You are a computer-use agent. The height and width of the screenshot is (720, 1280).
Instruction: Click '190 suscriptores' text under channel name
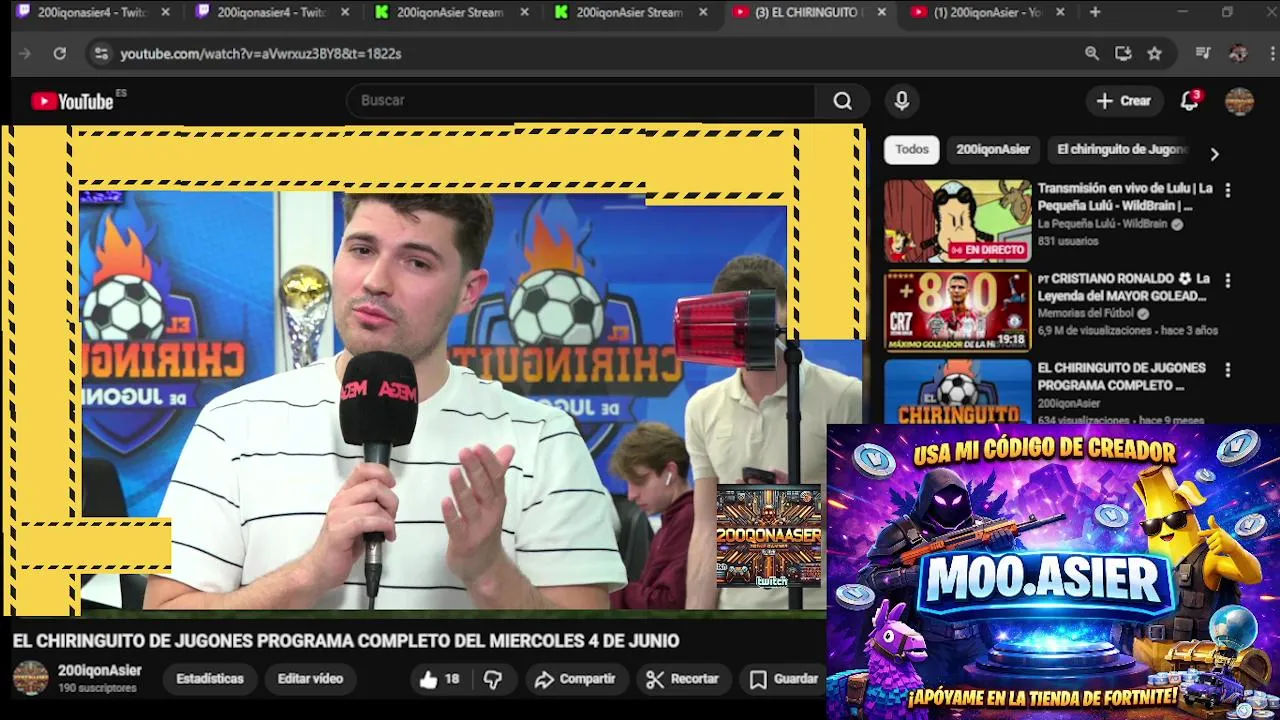click(x=97, y=689)
